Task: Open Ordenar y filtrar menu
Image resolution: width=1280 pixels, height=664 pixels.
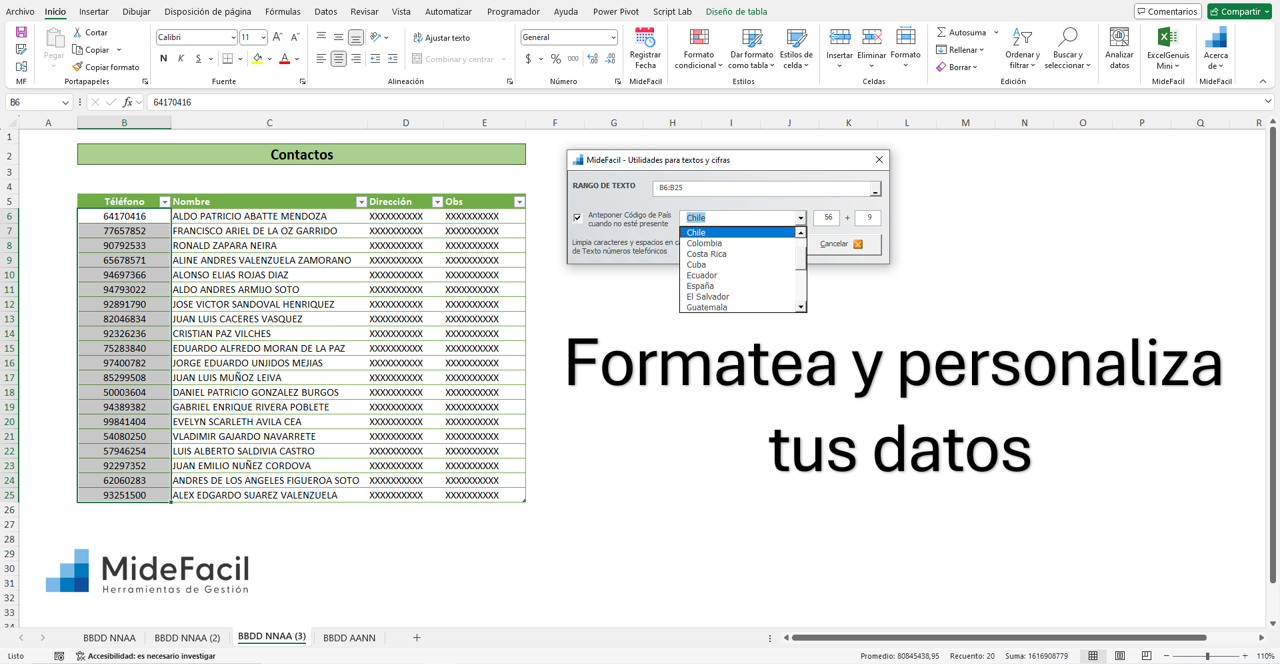Action: pyautogui.click(x=1022, y=48)
